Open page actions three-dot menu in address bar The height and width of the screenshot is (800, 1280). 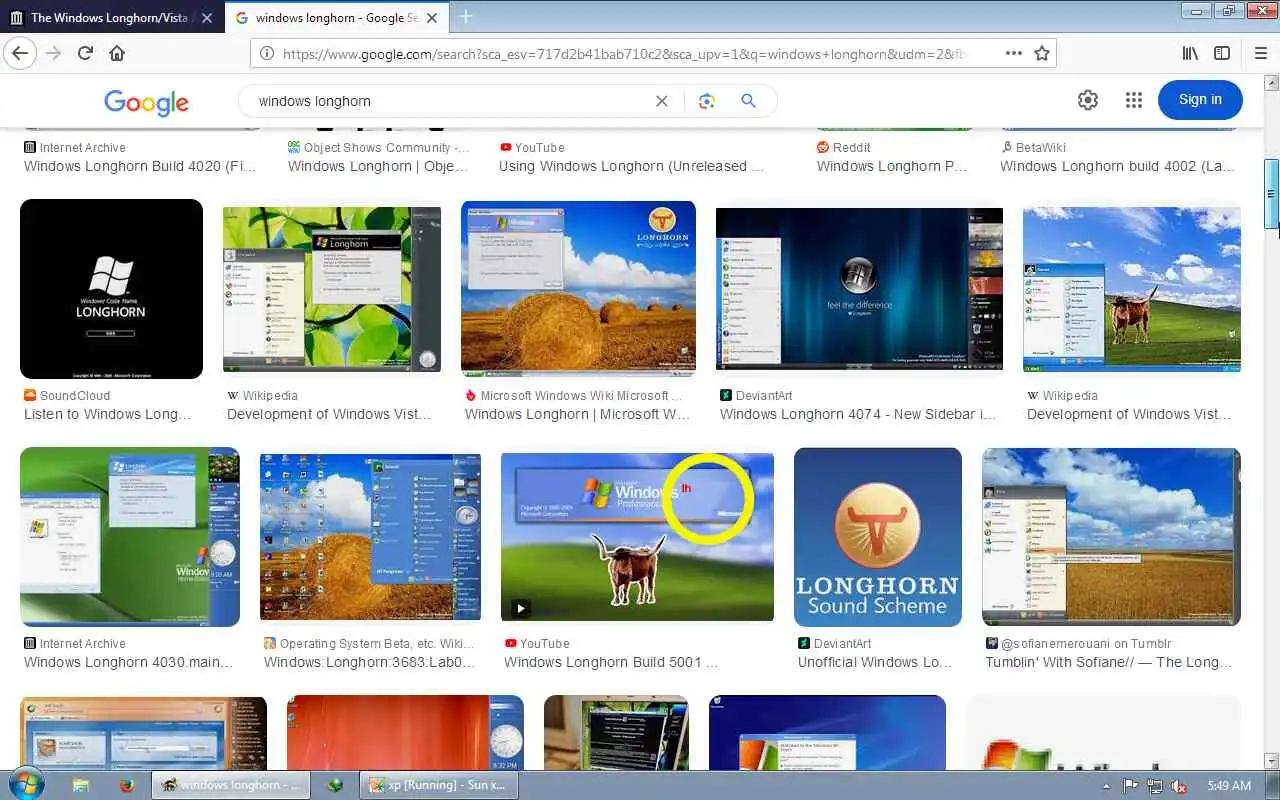[1013, 54]
